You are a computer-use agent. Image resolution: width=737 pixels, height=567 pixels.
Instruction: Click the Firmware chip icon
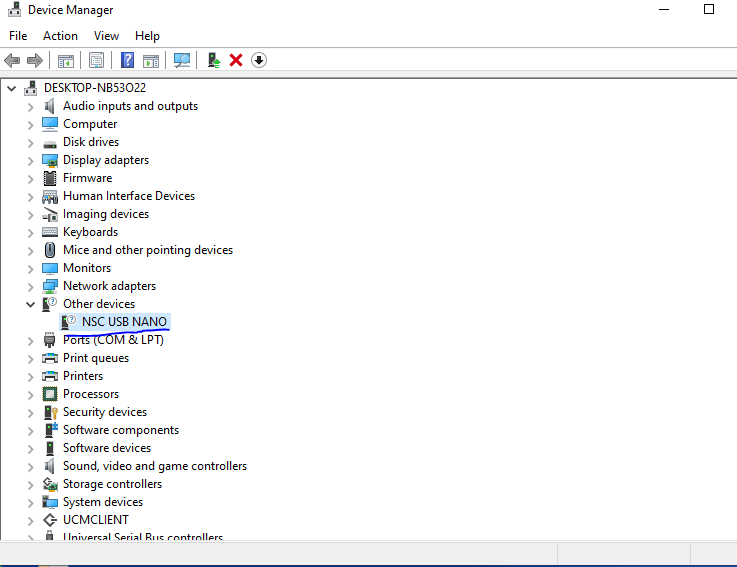(x=50, y=178)
